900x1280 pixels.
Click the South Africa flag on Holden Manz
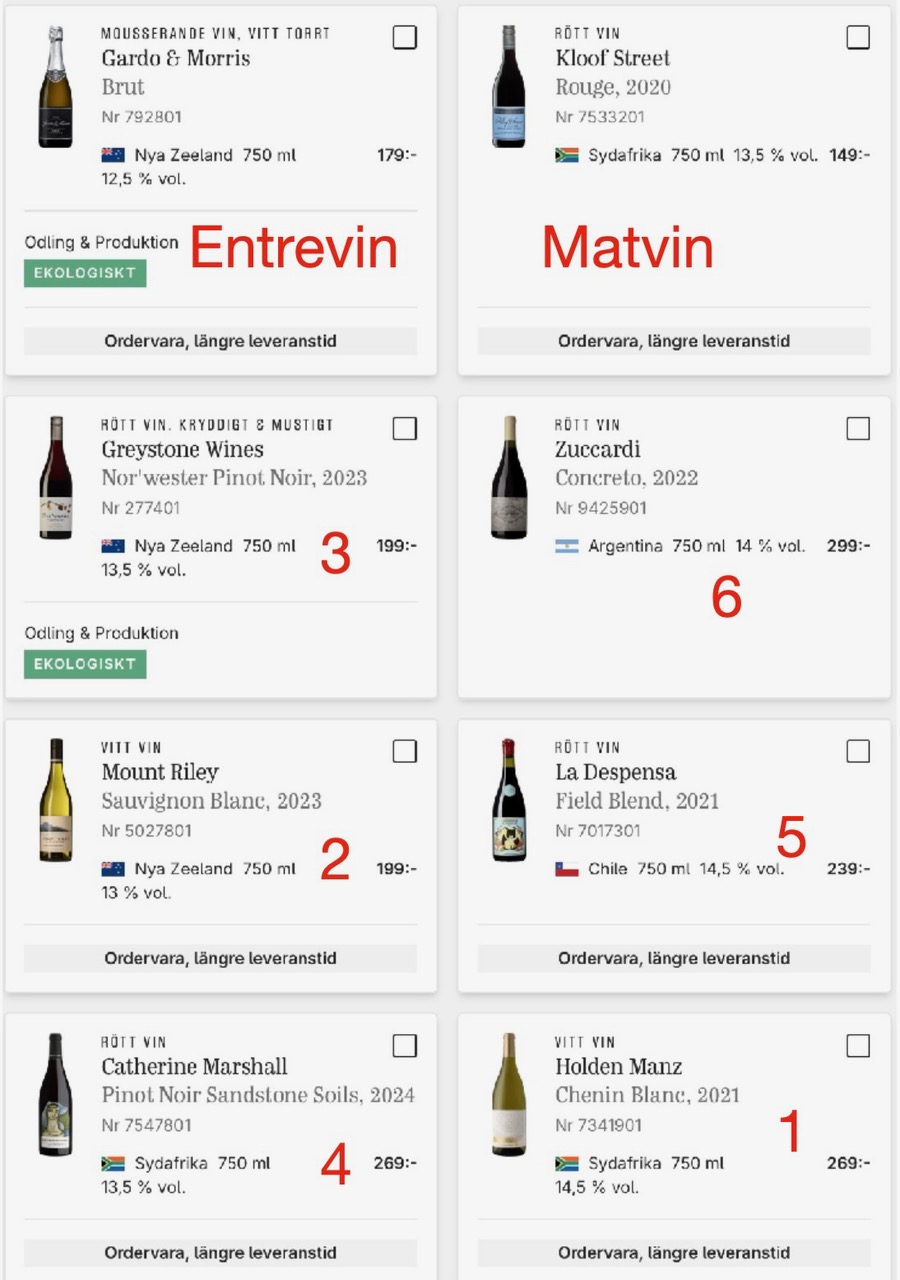[x=567, y=1164]
